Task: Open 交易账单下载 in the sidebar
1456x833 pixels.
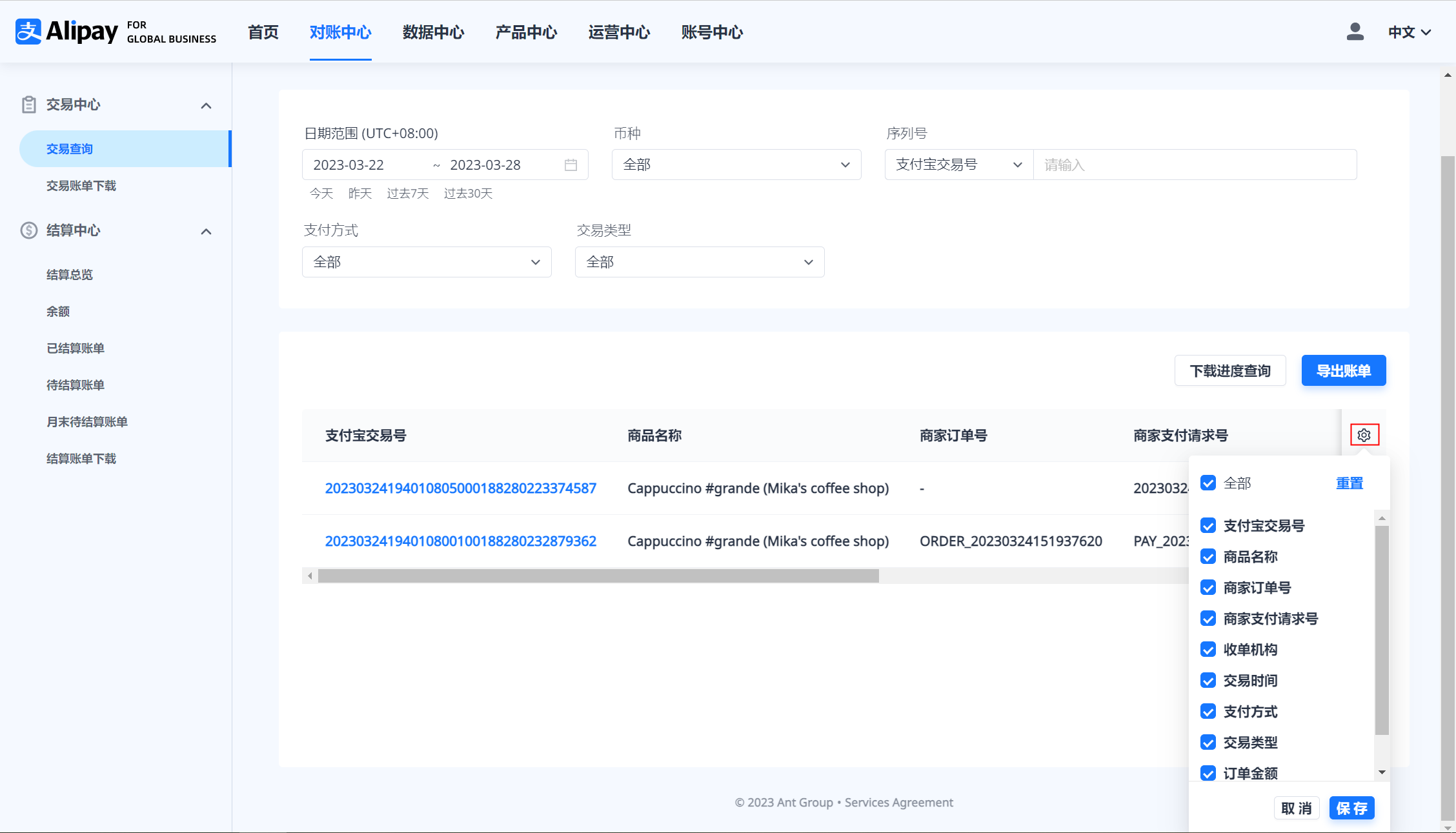Action: [81, 186]
